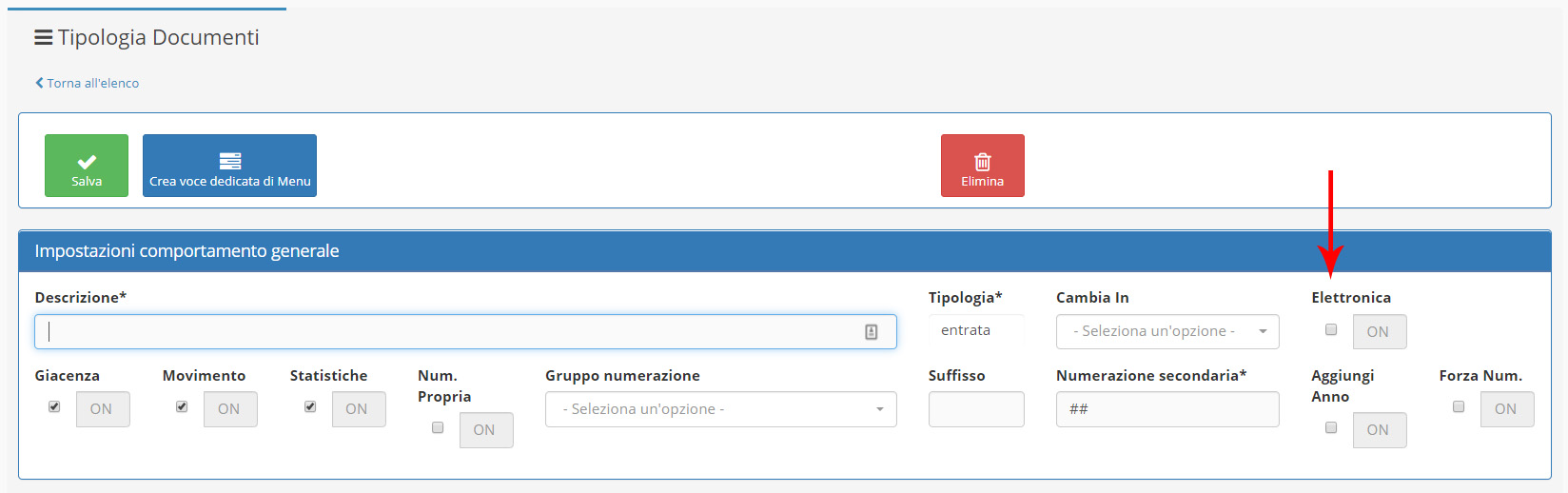The width and height of the screenshot is (1568, 493).
Task: Open the Tipologia entrata selector
Action: [x=975, y=330]
